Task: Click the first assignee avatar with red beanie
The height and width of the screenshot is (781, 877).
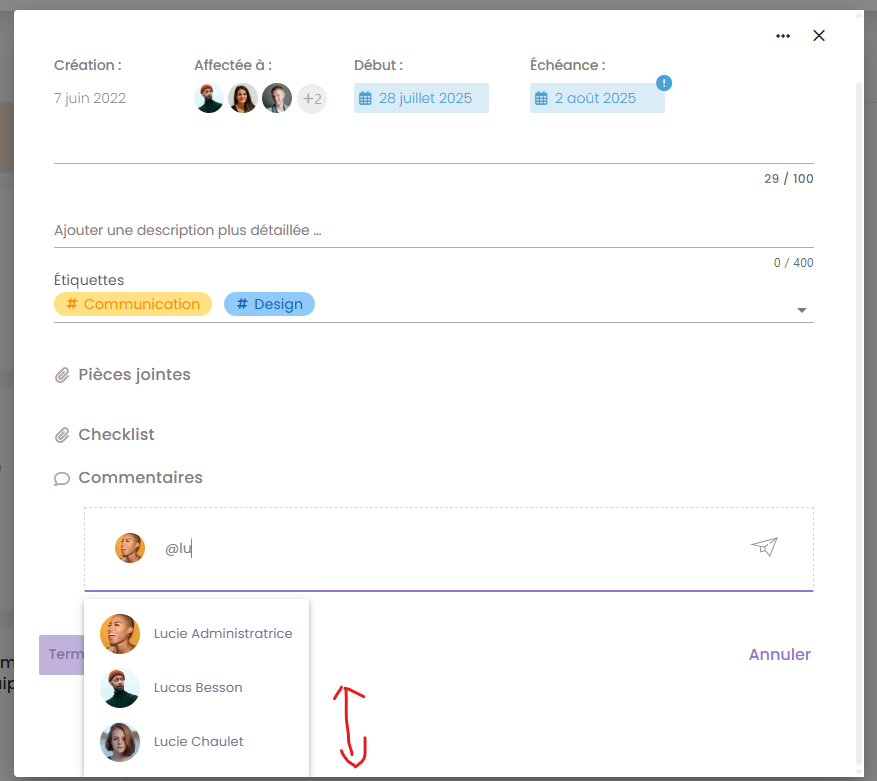Action: pos(209,98)
